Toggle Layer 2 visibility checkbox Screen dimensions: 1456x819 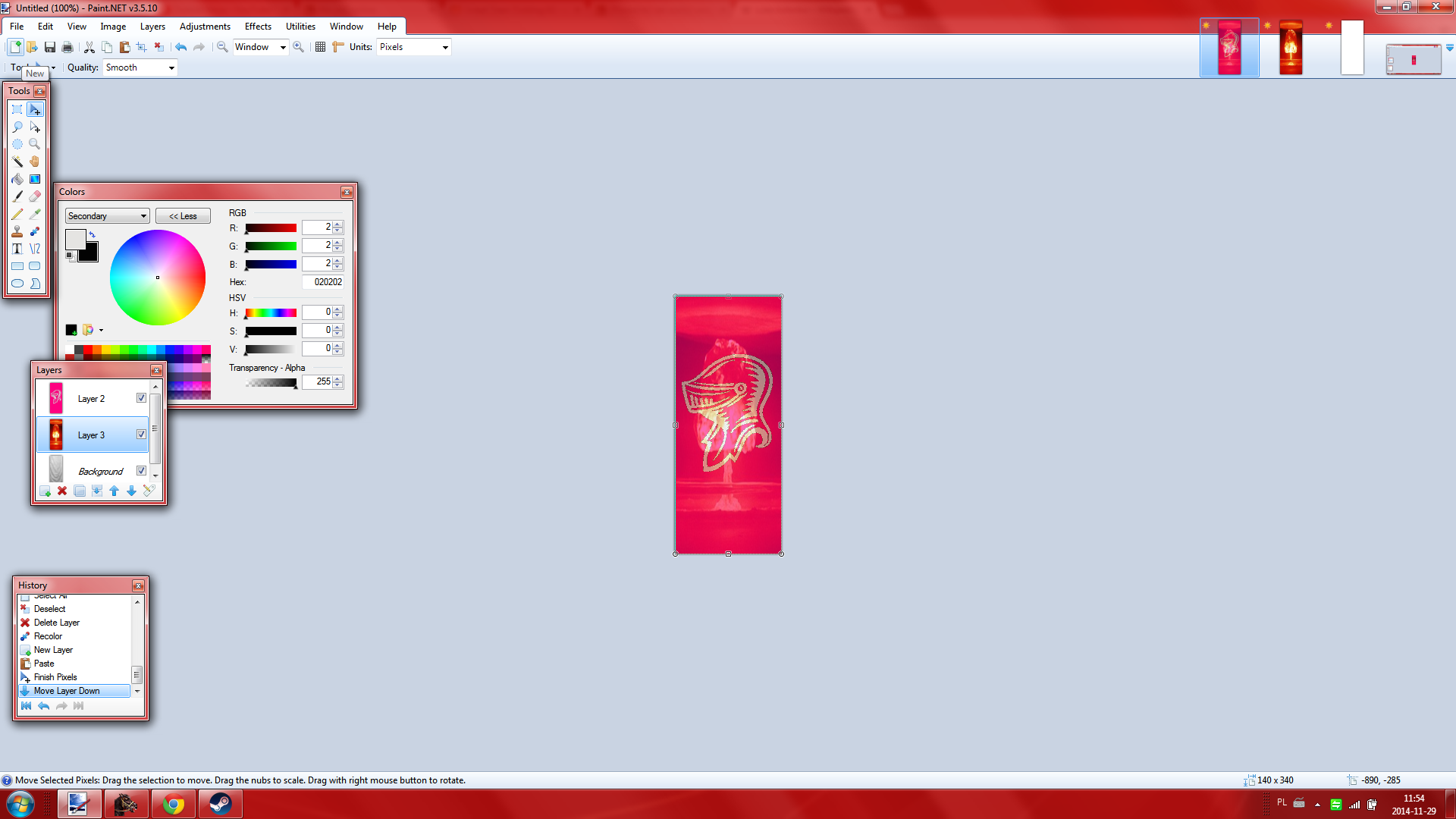(x=141, y=398)
